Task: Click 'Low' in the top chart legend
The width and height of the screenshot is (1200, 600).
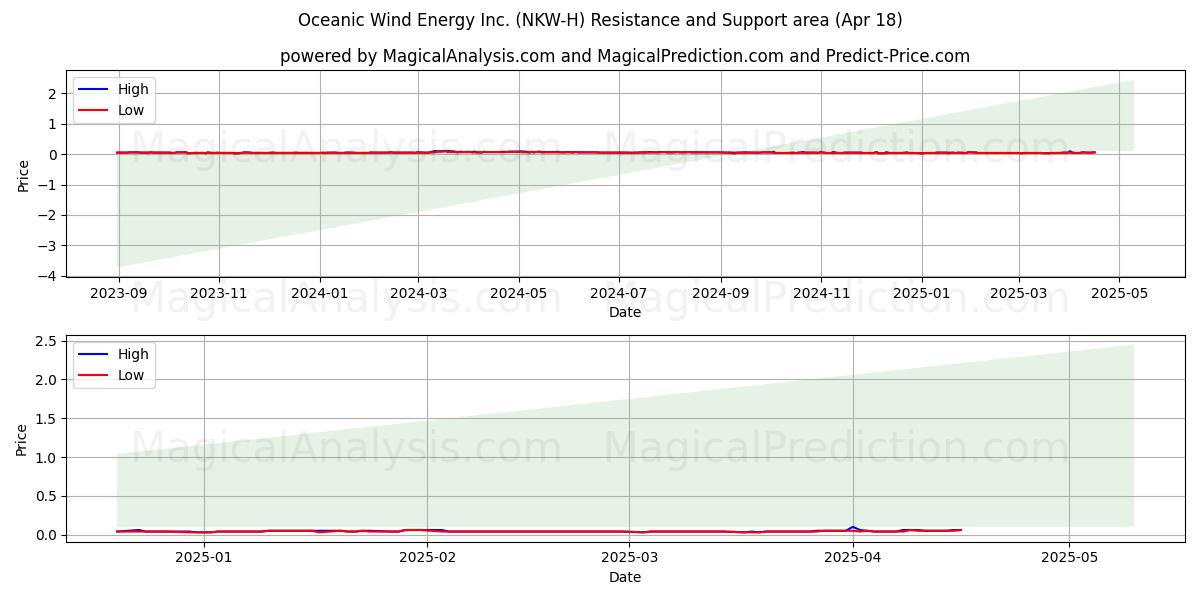Action: [x=131, y=110]
